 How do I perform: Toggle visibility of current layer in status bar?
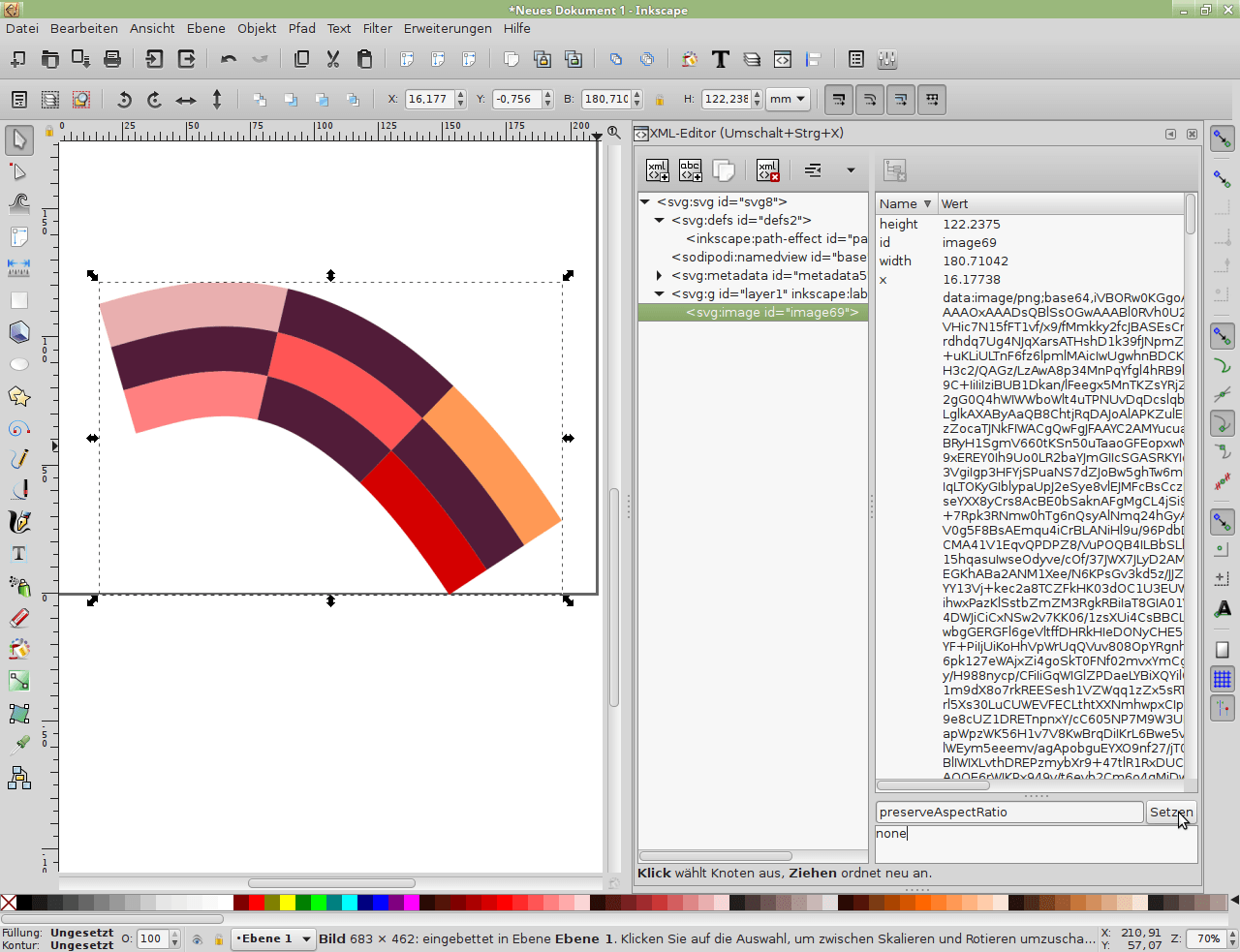click(x=197, y=939)
